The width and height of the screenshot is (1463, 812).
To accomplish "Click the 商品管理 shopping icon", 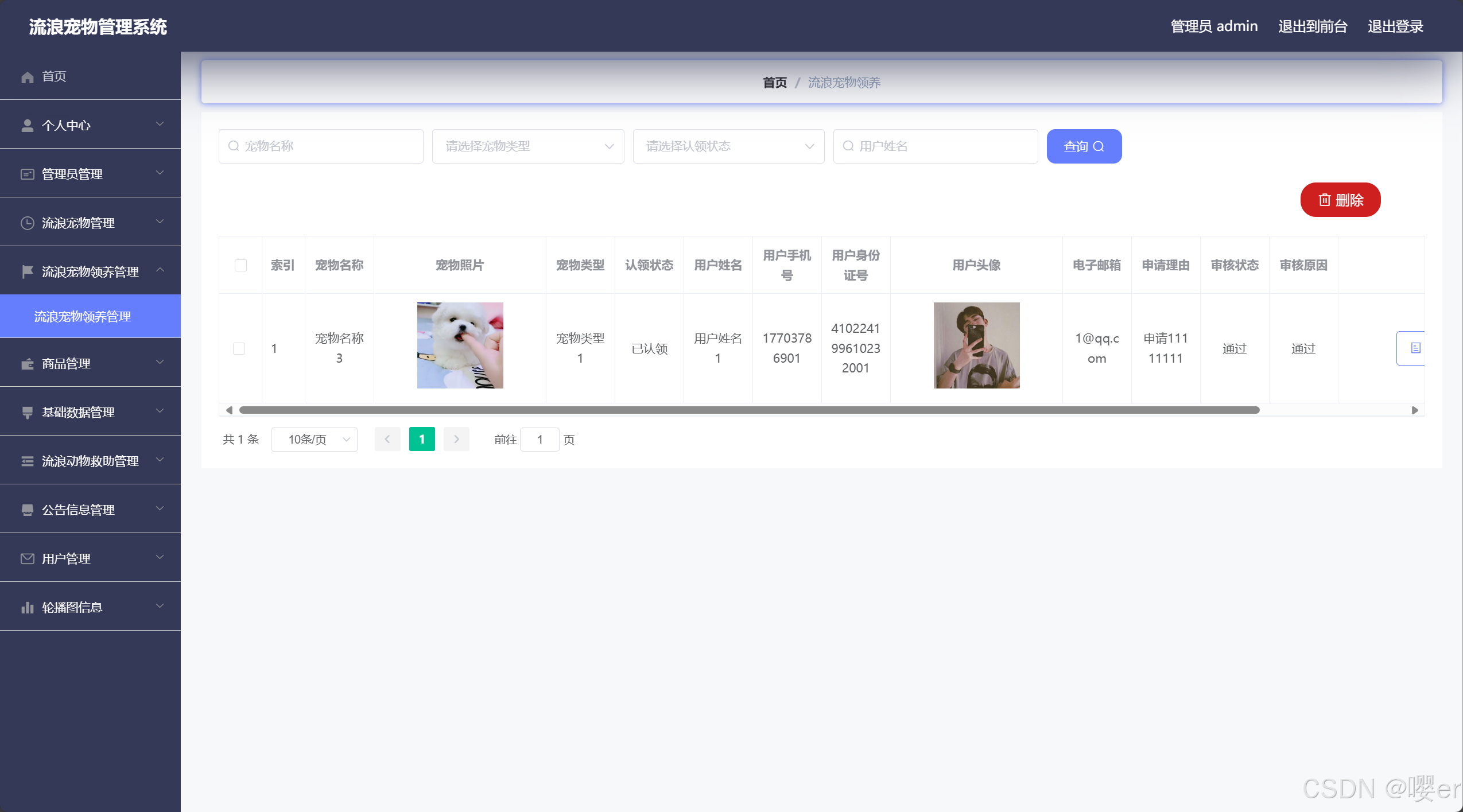I will point(27,363).
